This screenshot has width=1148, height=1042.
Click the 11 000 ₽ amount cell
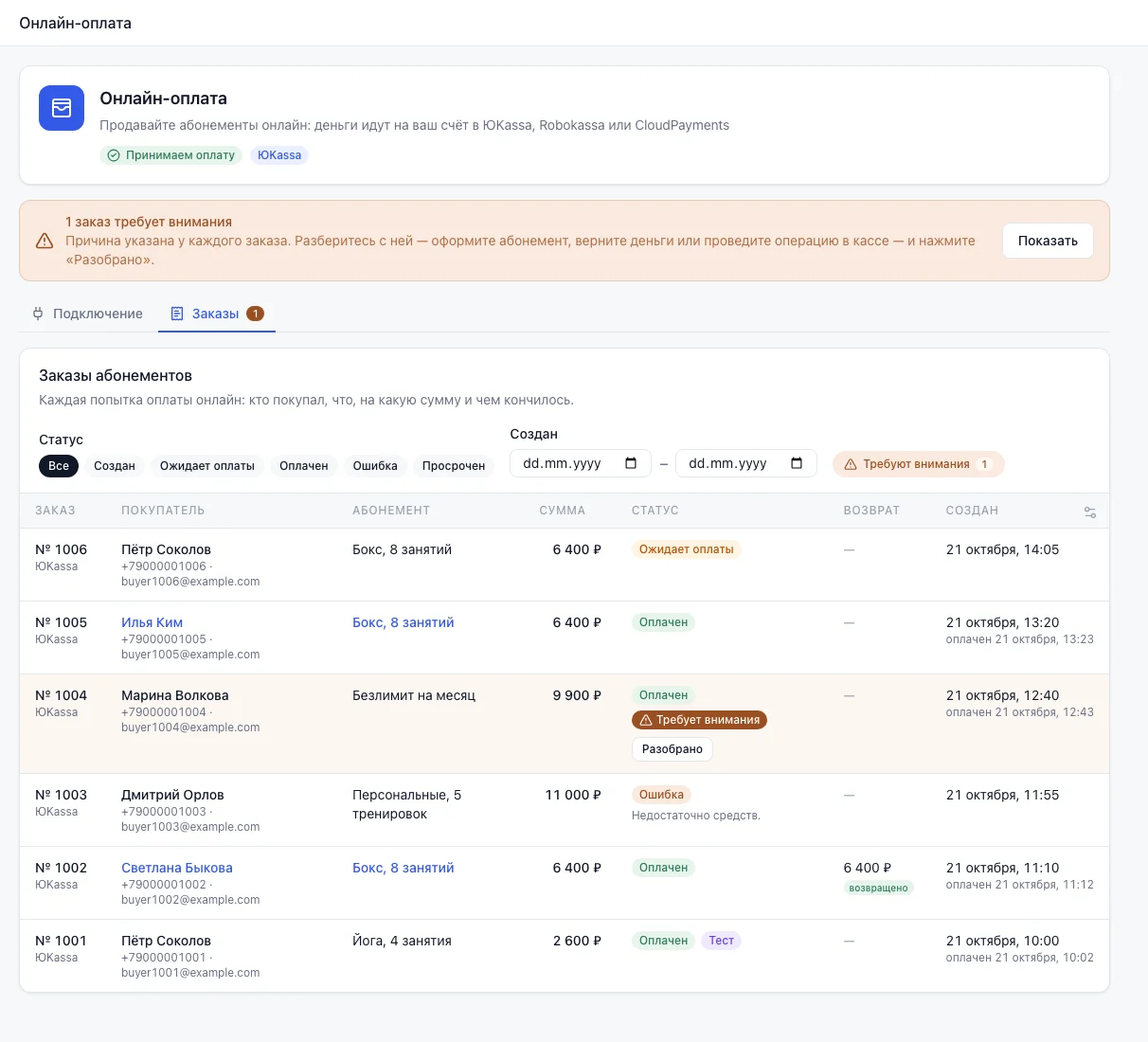tap(573, 795)
